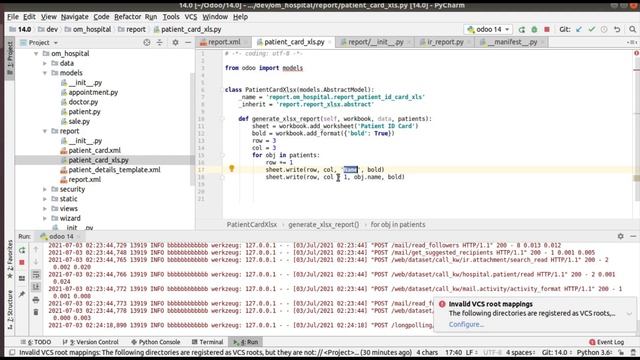Click the restore layout icon in the Run panel
The width and height of the screenshot is (640, 360).
(22, 278)
